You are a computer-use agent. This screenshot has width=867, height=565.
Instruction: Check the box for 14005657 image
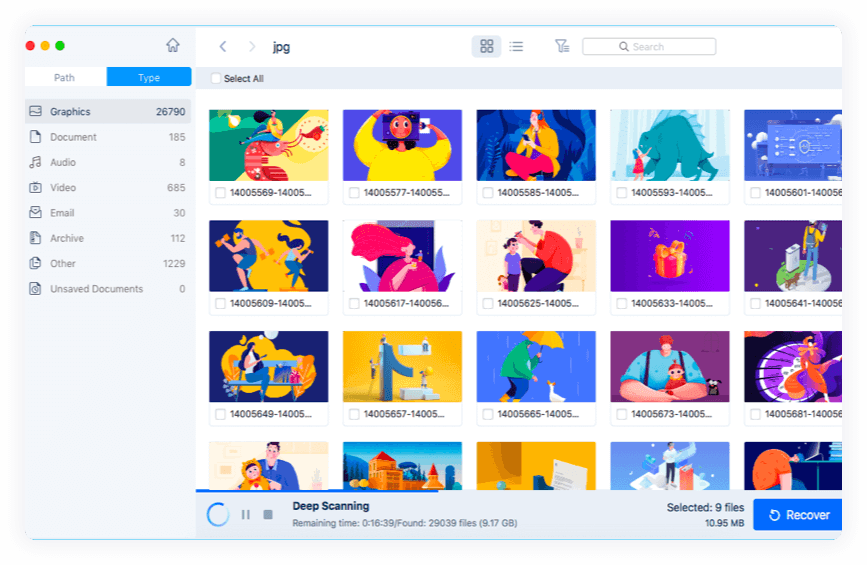click(x=354, y=414)
